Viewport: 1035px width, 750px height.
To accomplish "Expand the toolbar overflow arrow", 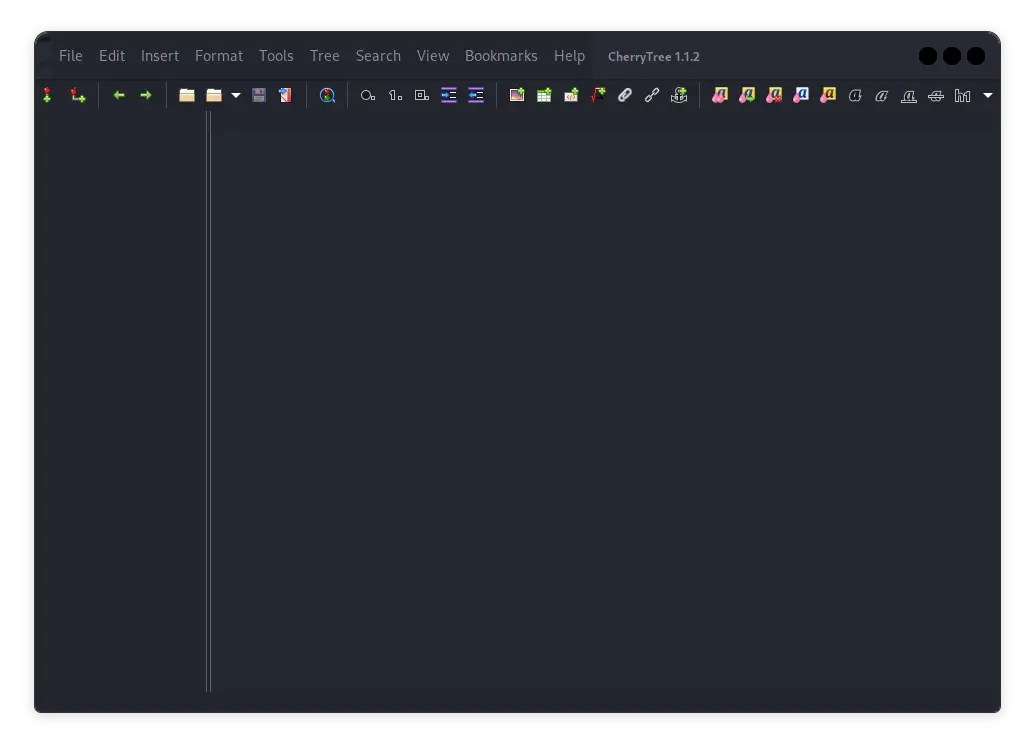I will pyautogui.click(x=988, y=96).
